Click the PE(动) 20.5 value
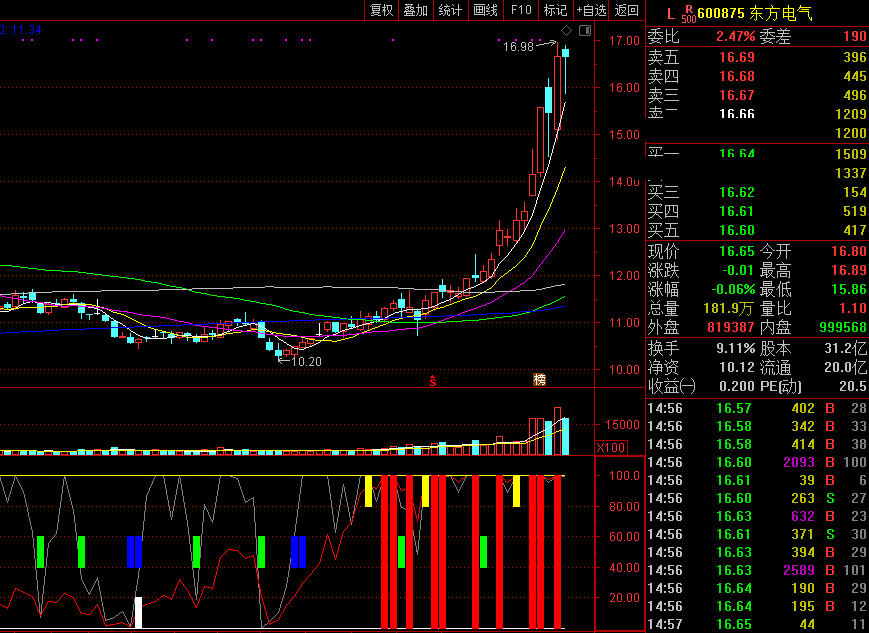Viewport: 869px width, 633px height. 853,386
